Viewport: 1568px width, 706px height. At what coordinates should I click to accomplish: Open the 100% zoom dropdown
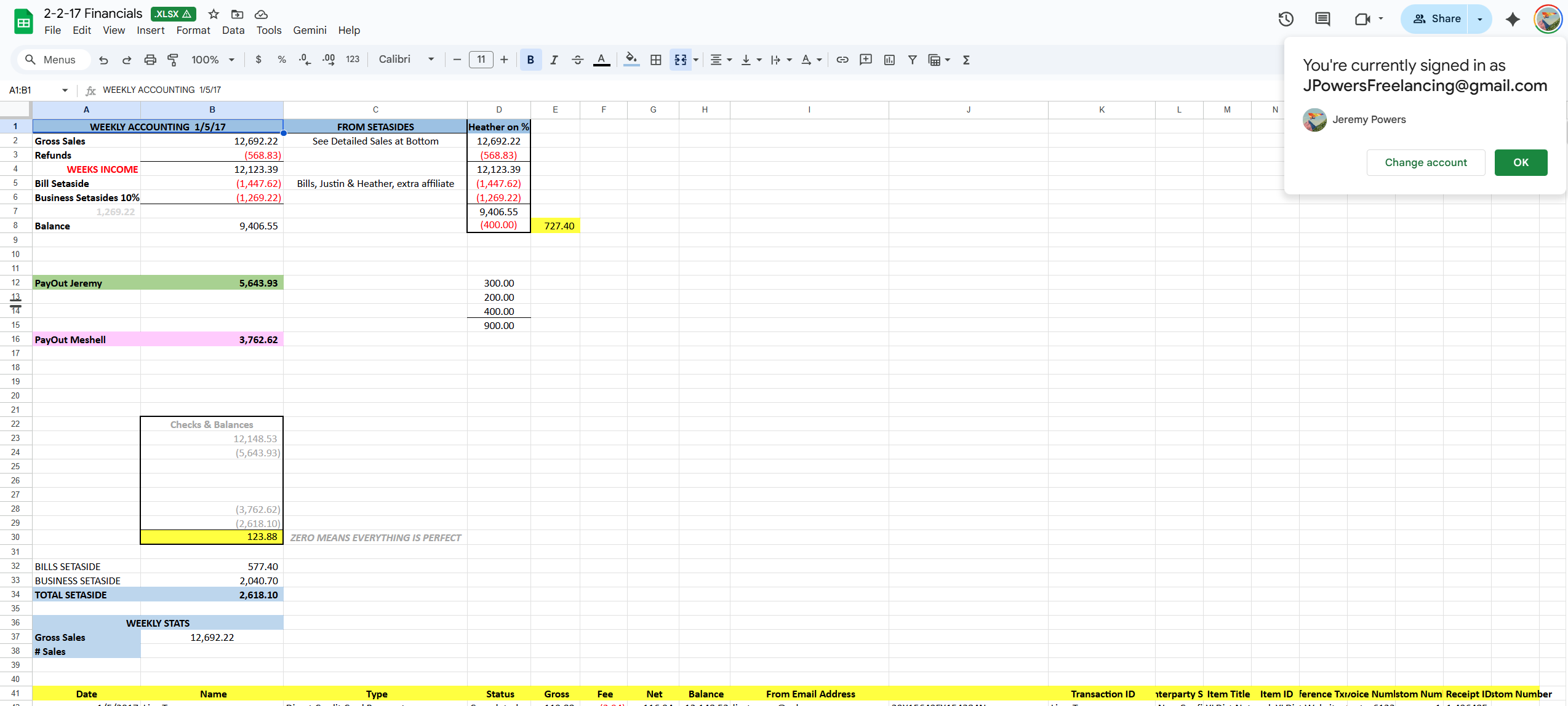point(212,60)
